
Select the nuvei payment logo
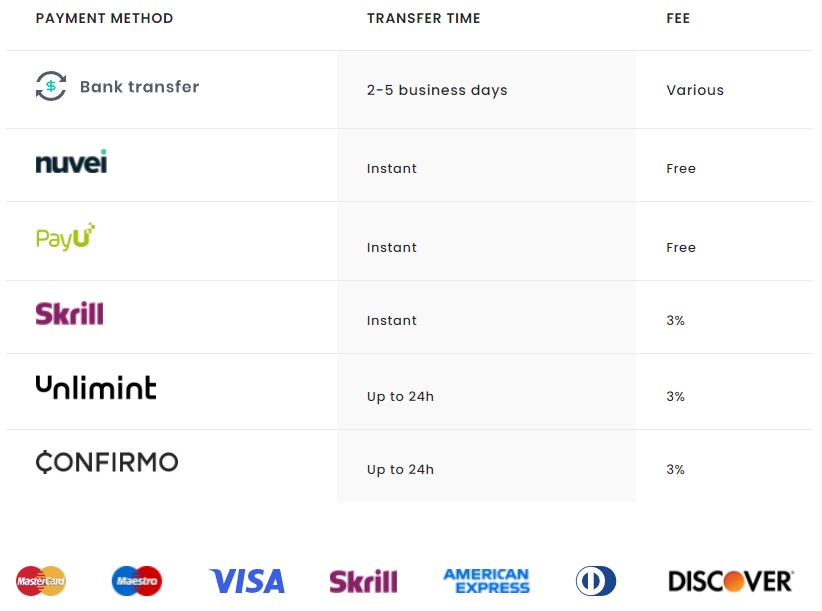click(x=71, y=162)
